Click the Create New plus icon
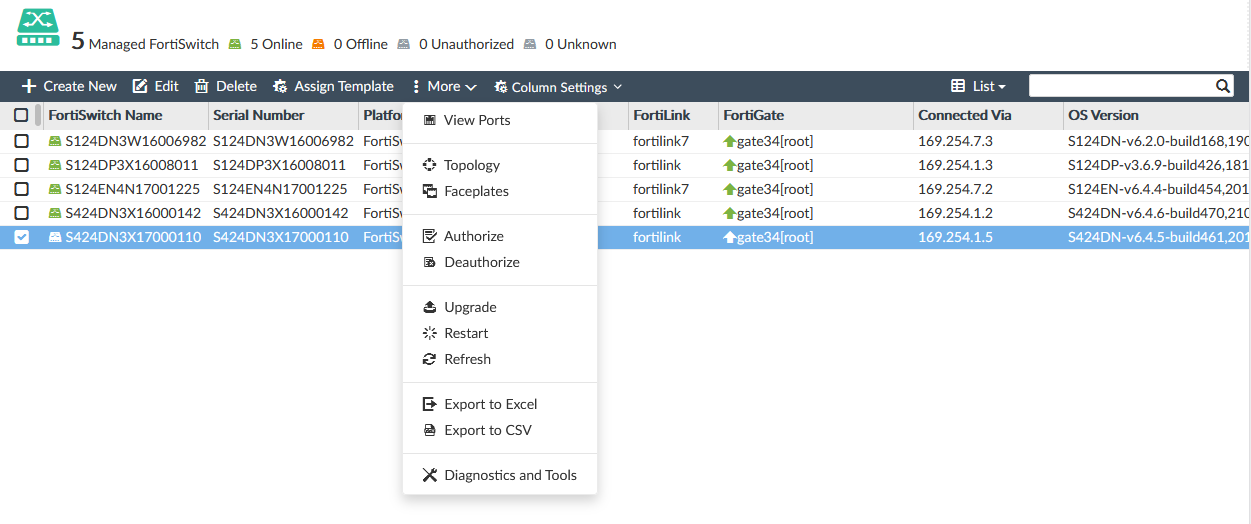 [x=29, y=87]
